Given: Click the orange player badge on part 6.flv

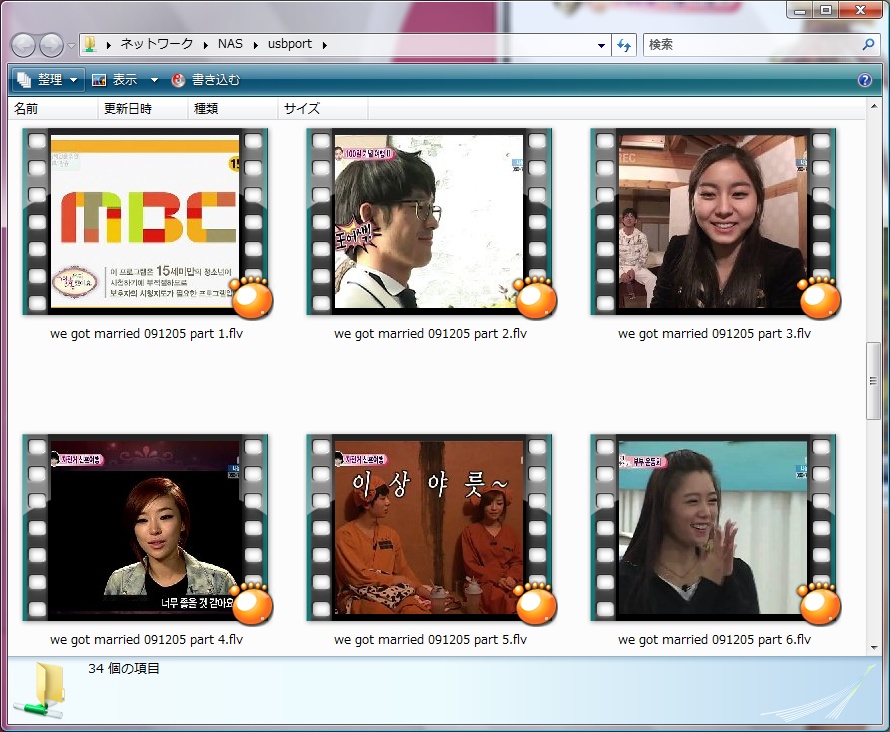Looking at the screenshot, I should coord(820,604).
